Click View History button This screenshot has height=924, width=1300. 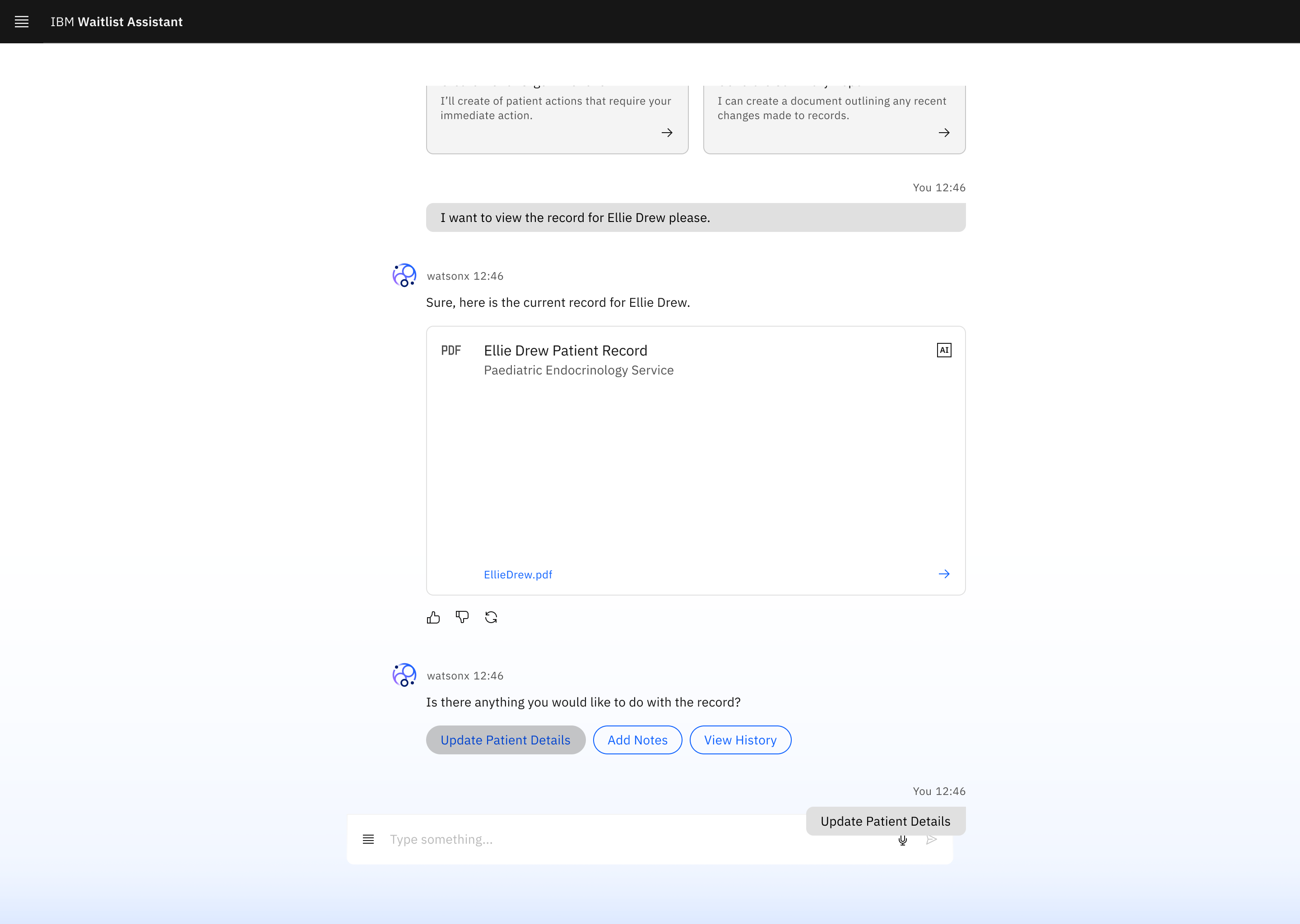[740, 739]
